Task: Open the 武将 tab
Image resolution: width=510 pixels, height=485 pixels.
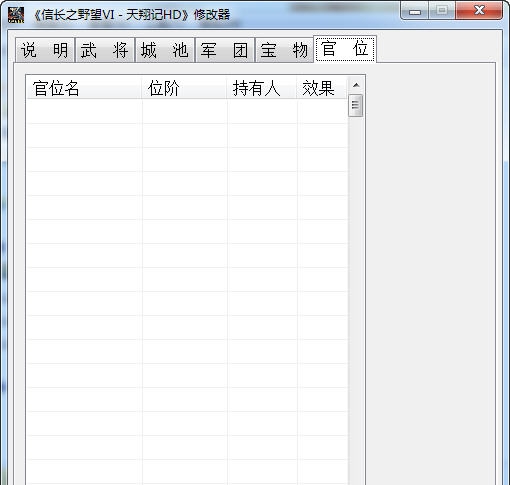Action: [x=105, y=50]
